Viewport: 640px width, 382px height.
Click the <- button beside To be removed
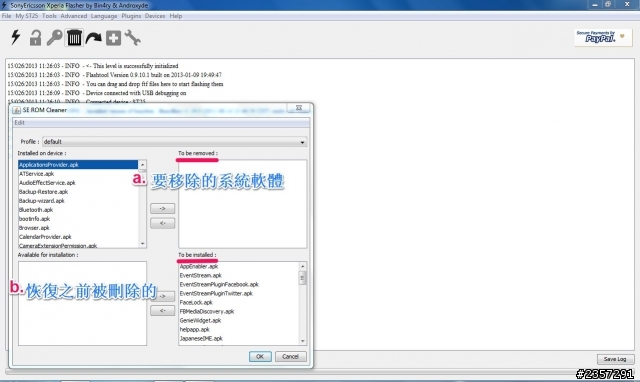162,223
